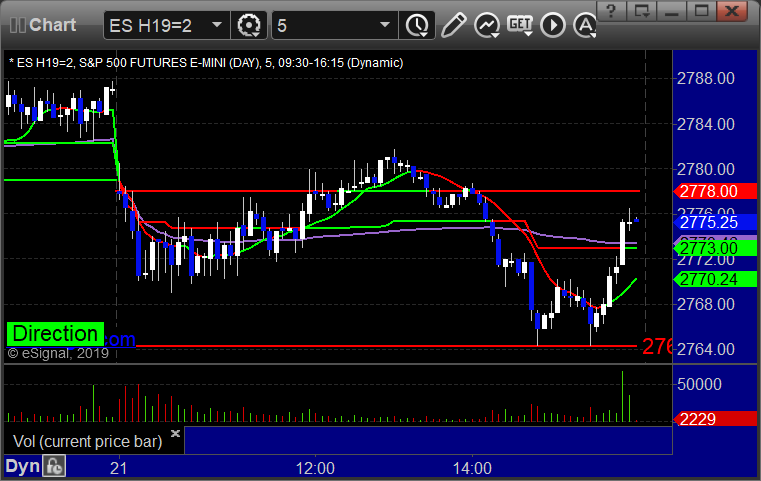Image resolution: width=761 pixels, height=481 pixels.
Task: Click the green Direction label
Action: tap(55, 334)
